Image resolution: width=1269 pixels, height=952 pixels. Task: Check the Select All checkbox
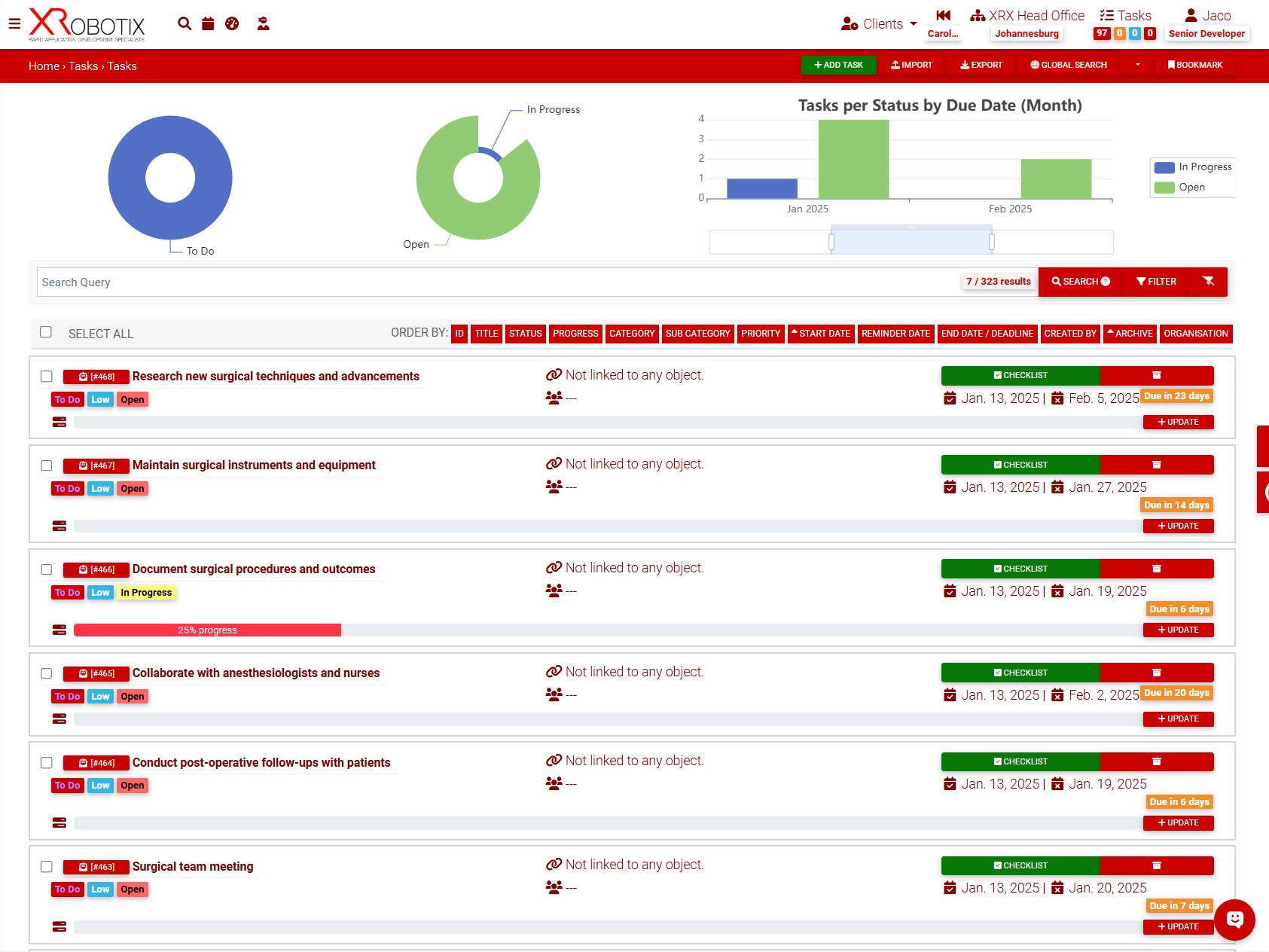coord(46,332)
